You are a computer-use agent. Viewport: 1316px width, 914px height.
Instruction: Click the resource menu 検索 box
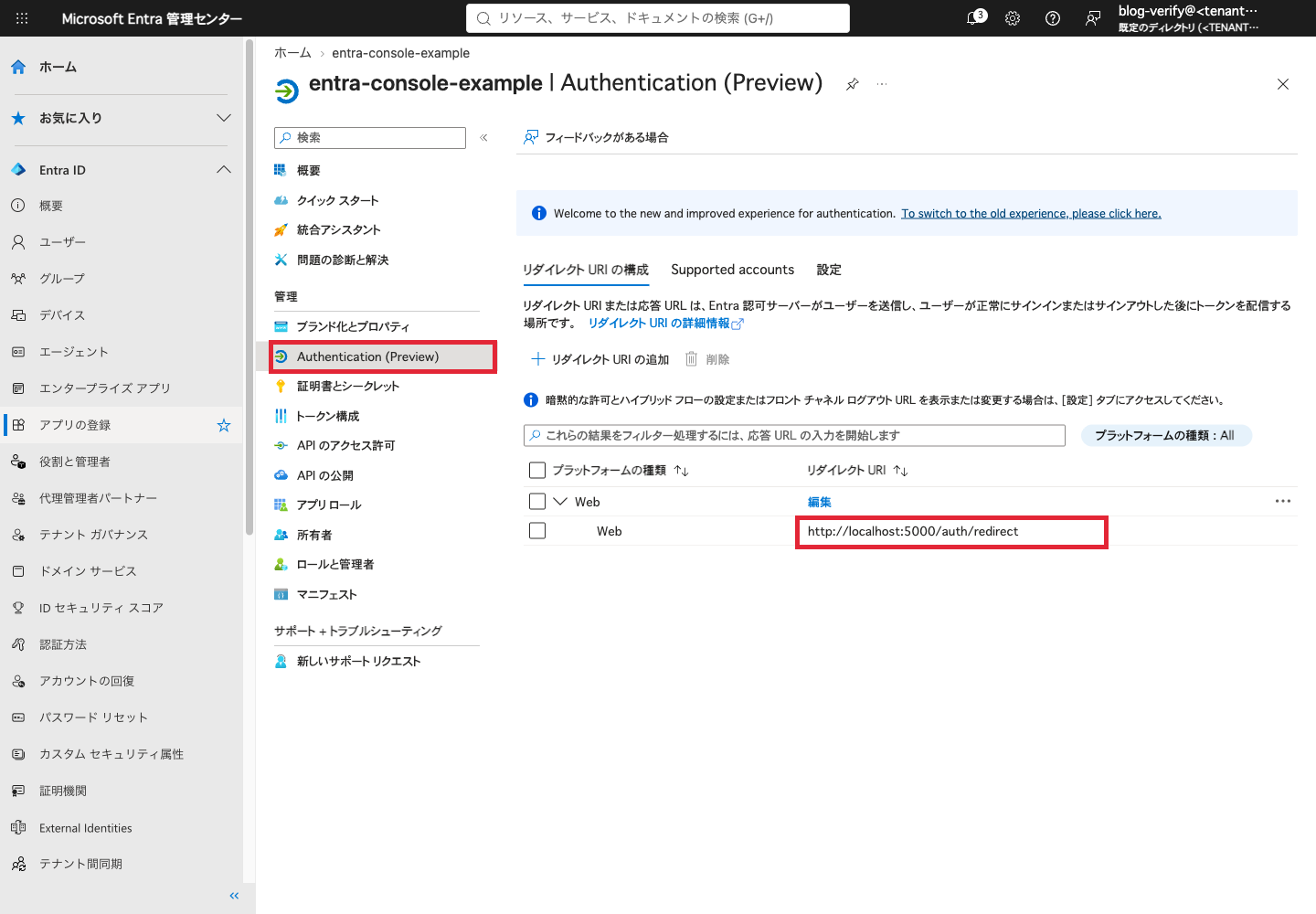point(370,137)
